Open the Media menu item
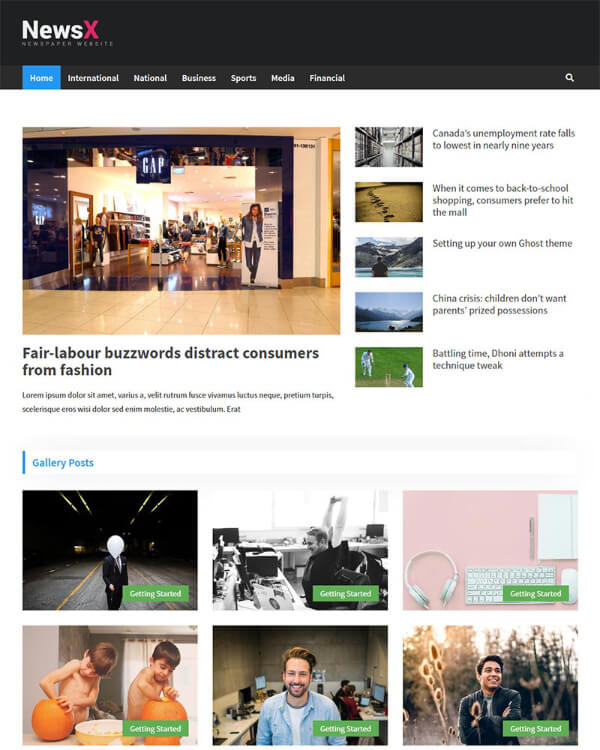The image size is (600, 750). (x=282, y=78)
